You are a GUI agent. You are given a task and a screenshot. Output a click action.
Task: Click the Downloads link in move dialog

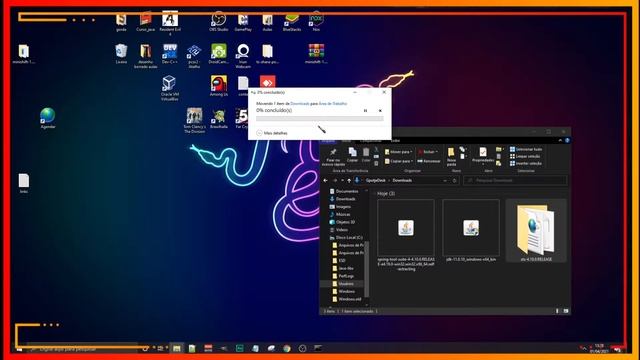click(300, 104)
